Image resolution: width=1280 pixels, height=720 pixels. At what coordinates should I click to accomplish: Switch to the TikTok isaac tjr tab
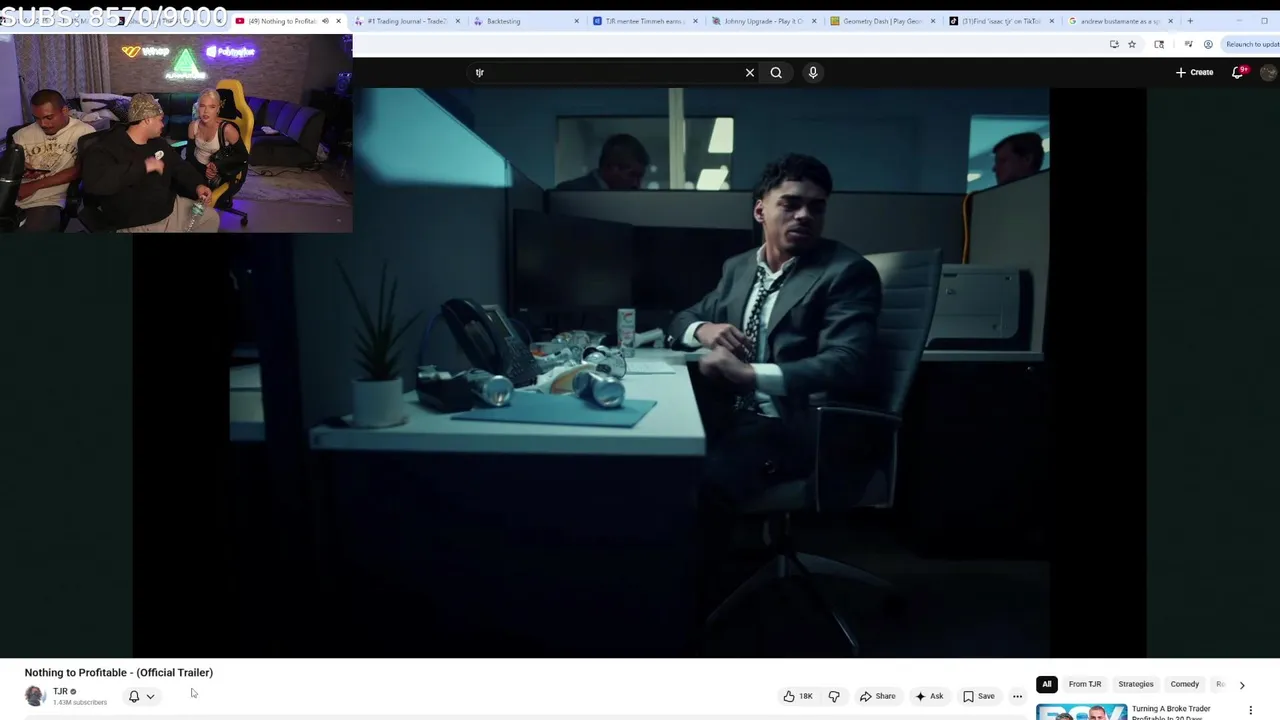pos(1001,21)
